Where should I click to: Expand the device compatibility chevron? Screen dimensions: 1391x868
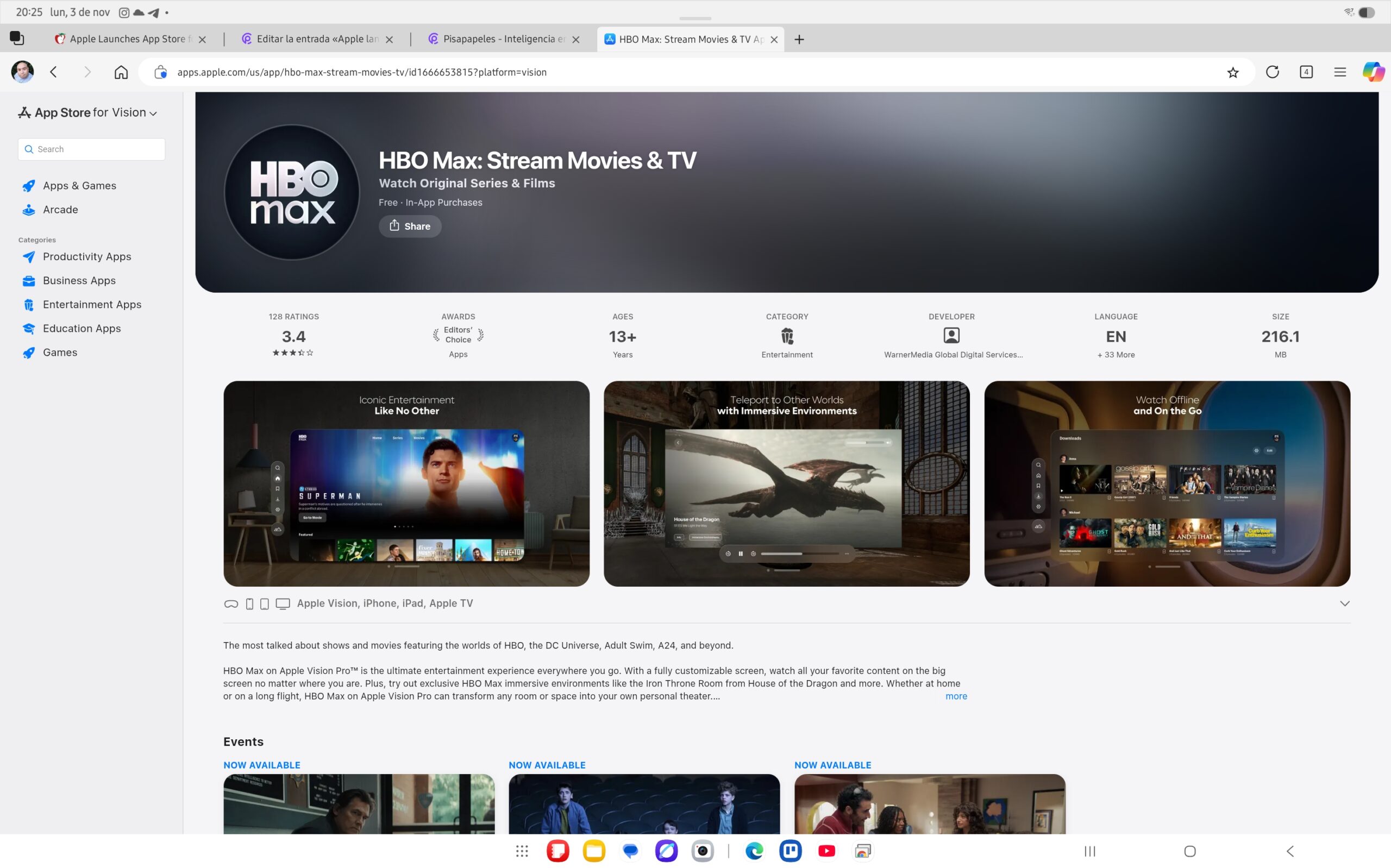click(1344, 603)
